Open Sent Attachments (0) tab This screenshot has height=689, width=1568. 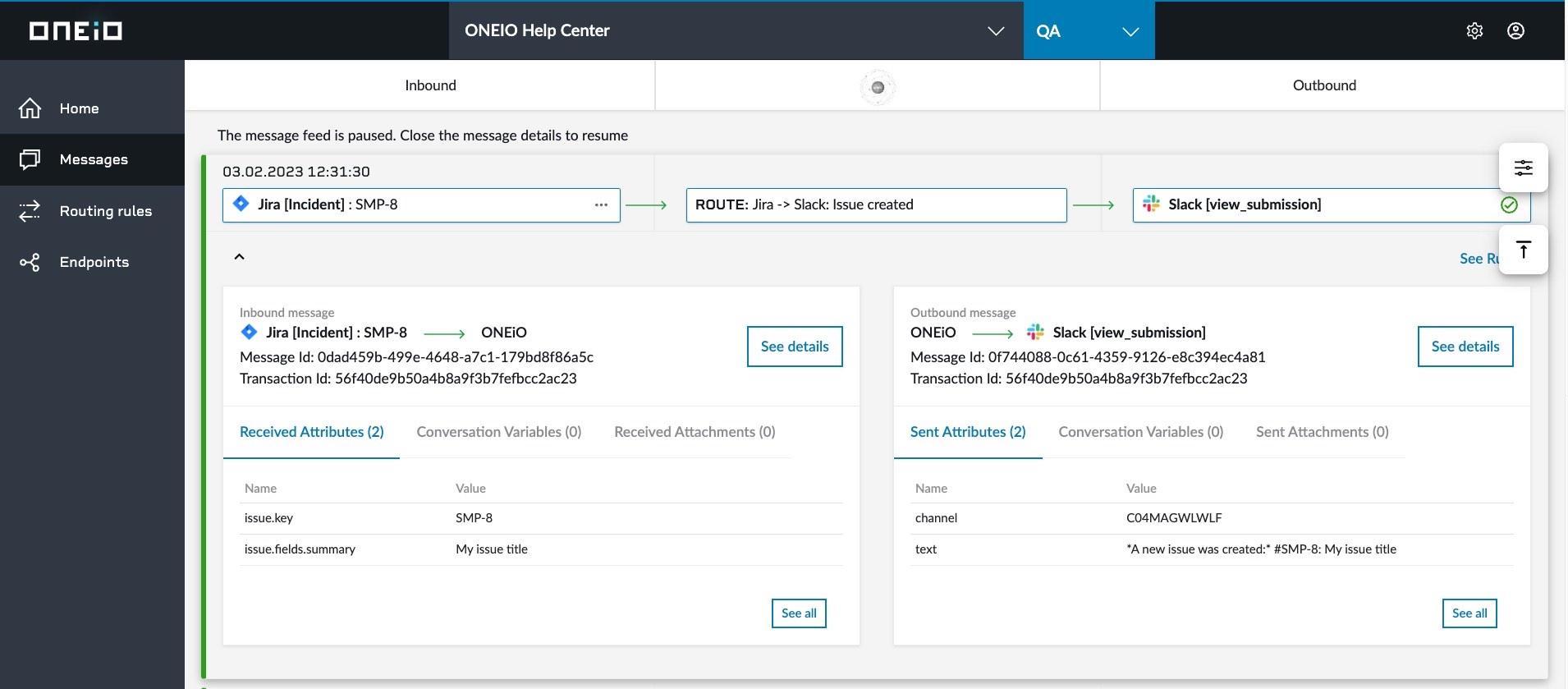tap(1322, 432)
